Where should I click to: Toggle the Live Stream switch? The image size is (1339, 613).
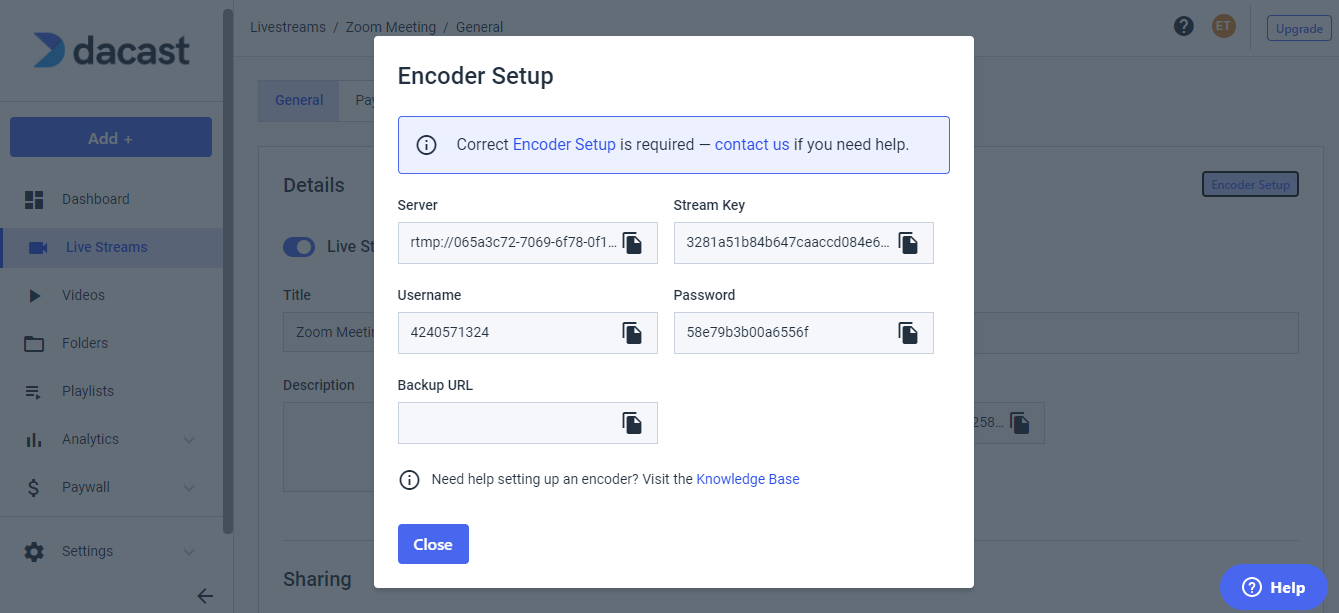(299, 247)
